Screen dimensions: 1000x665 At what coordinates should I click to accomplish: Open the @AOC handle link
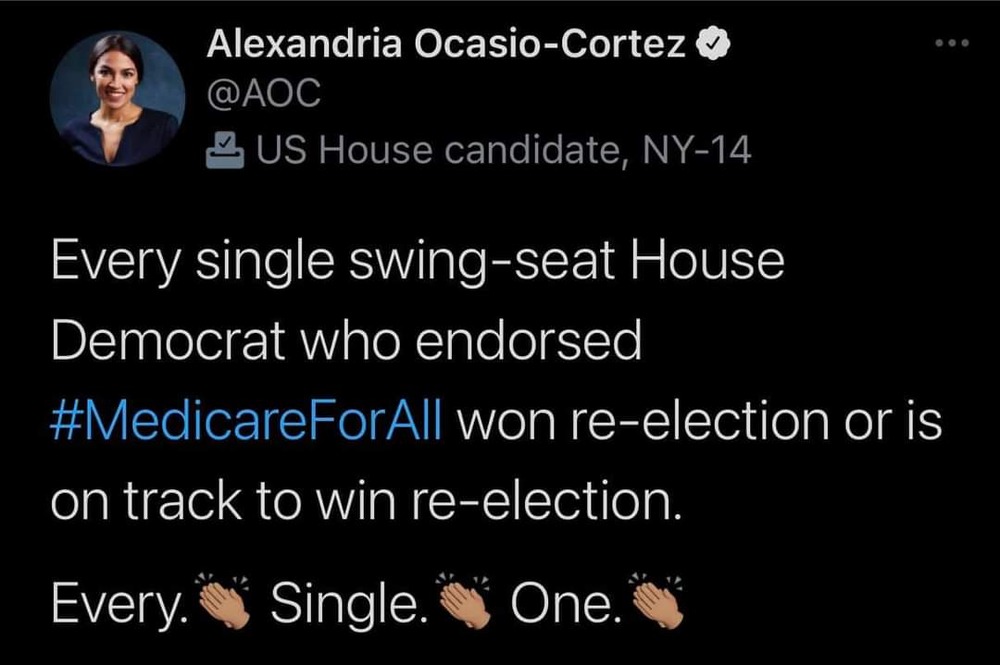point(264,95)
